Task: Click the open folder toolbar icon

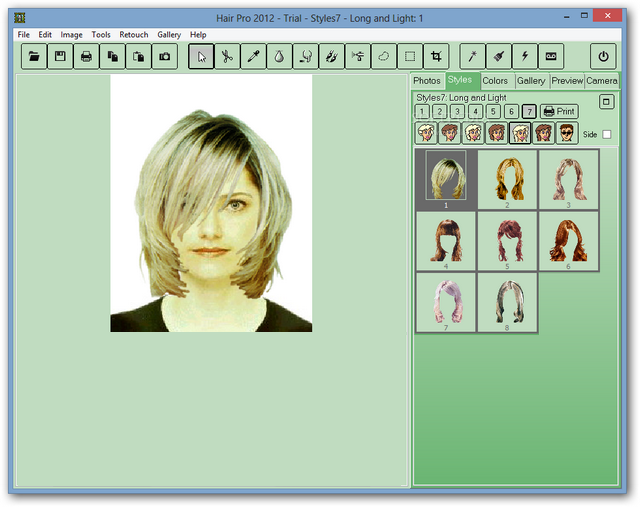Action: point(34,56)
